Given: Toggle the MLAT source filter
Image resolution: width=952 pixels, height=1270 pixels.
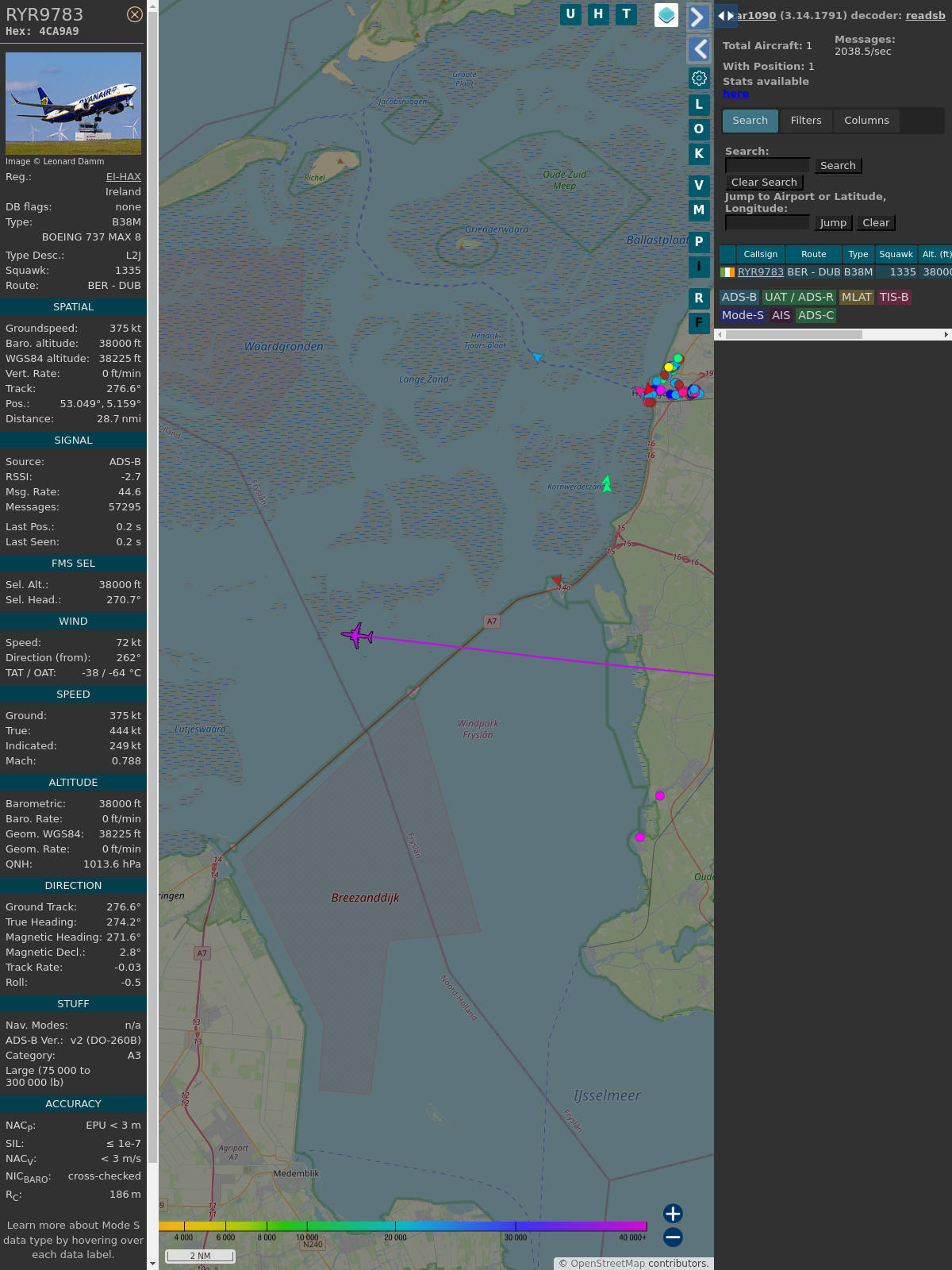Looking at the screenshot, I should pyautogui.click(x=857, y=297).
